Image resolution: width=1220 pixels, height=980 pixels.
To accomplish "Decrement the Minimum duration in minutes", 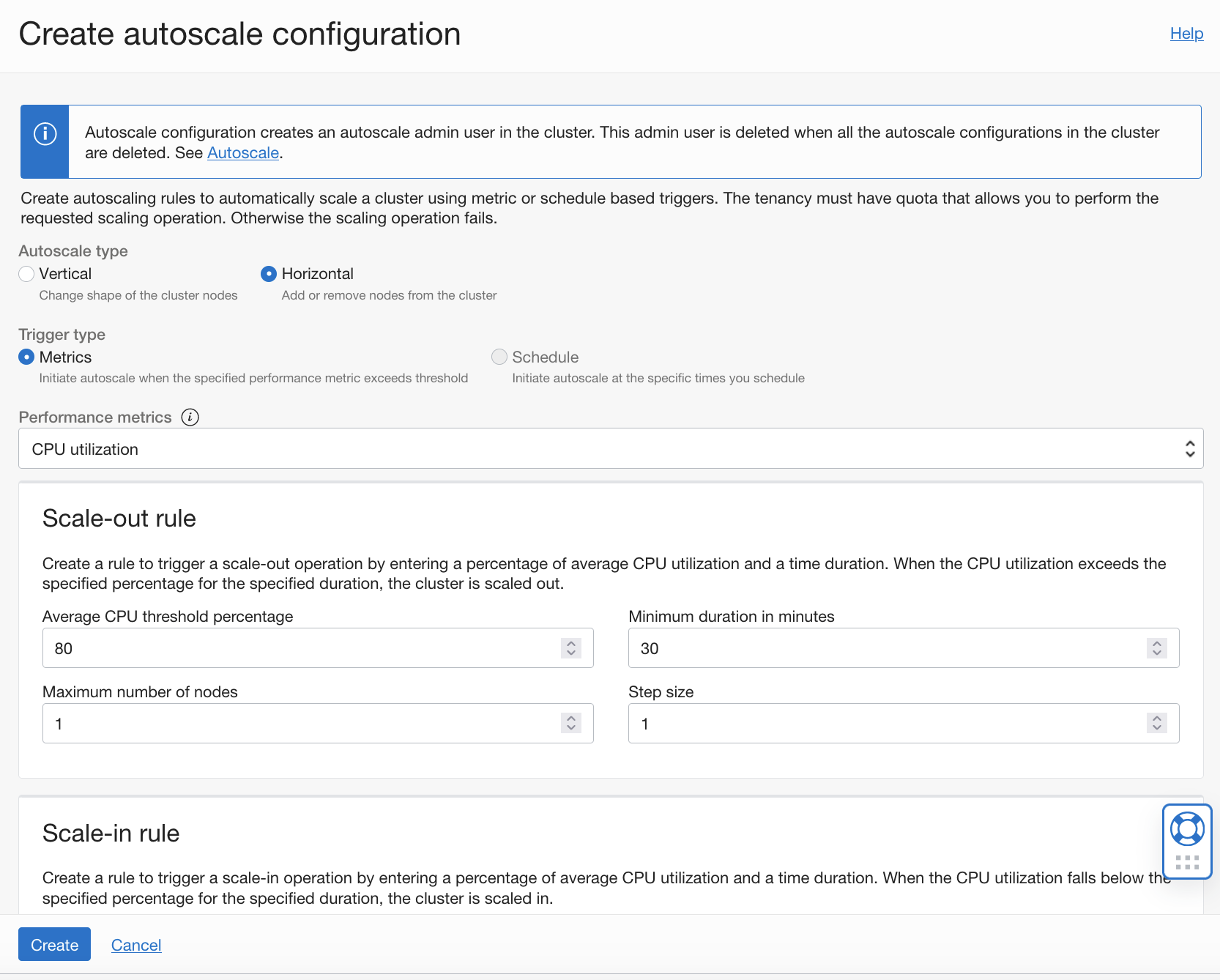I will [x=1156, y=653].
